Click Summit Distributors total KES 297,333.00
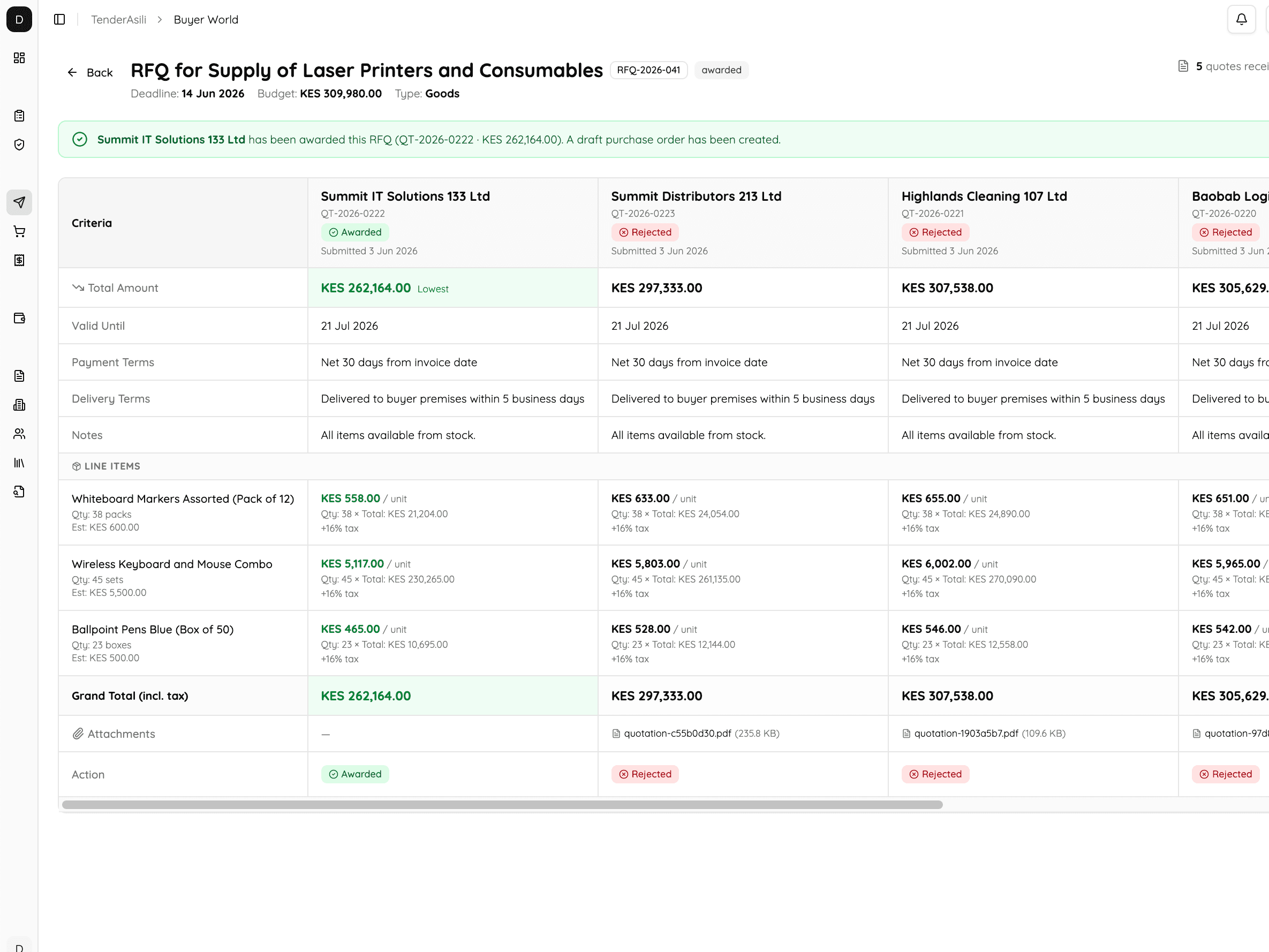The height and width of the screenshot is (952, 1269). pos(657,288)
